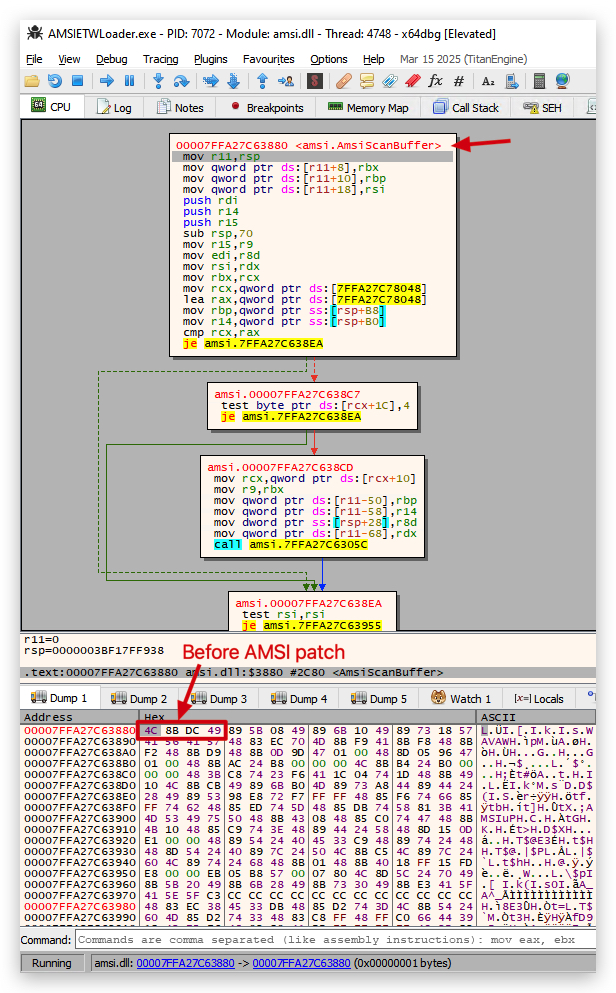Open the Favourites menu

pos(268,59)
